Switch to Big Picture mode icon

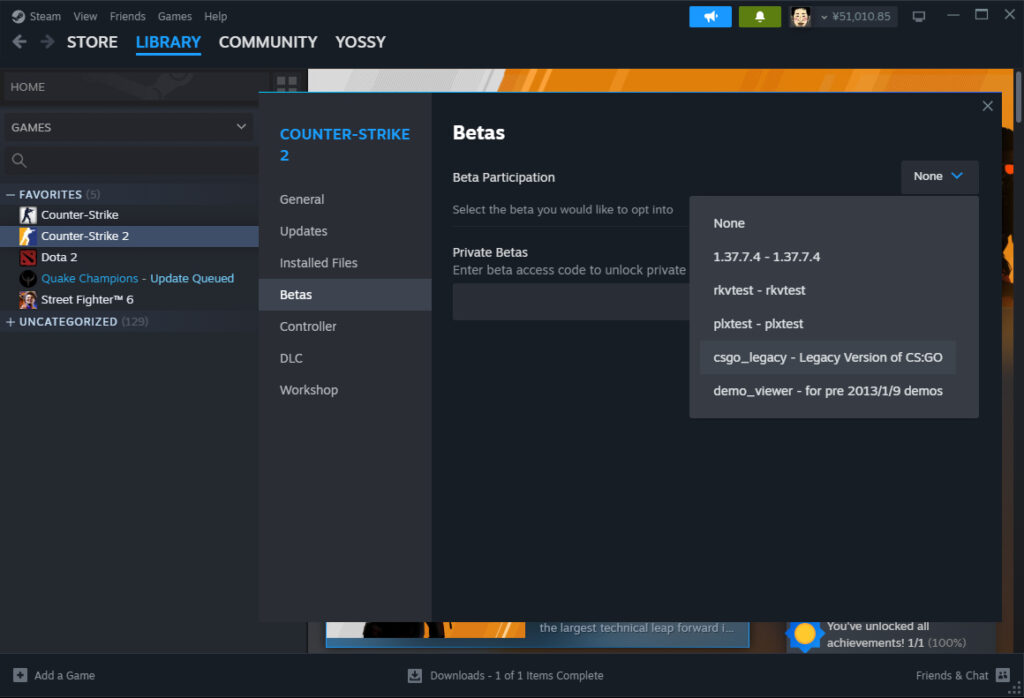click(x=919, y=16)
